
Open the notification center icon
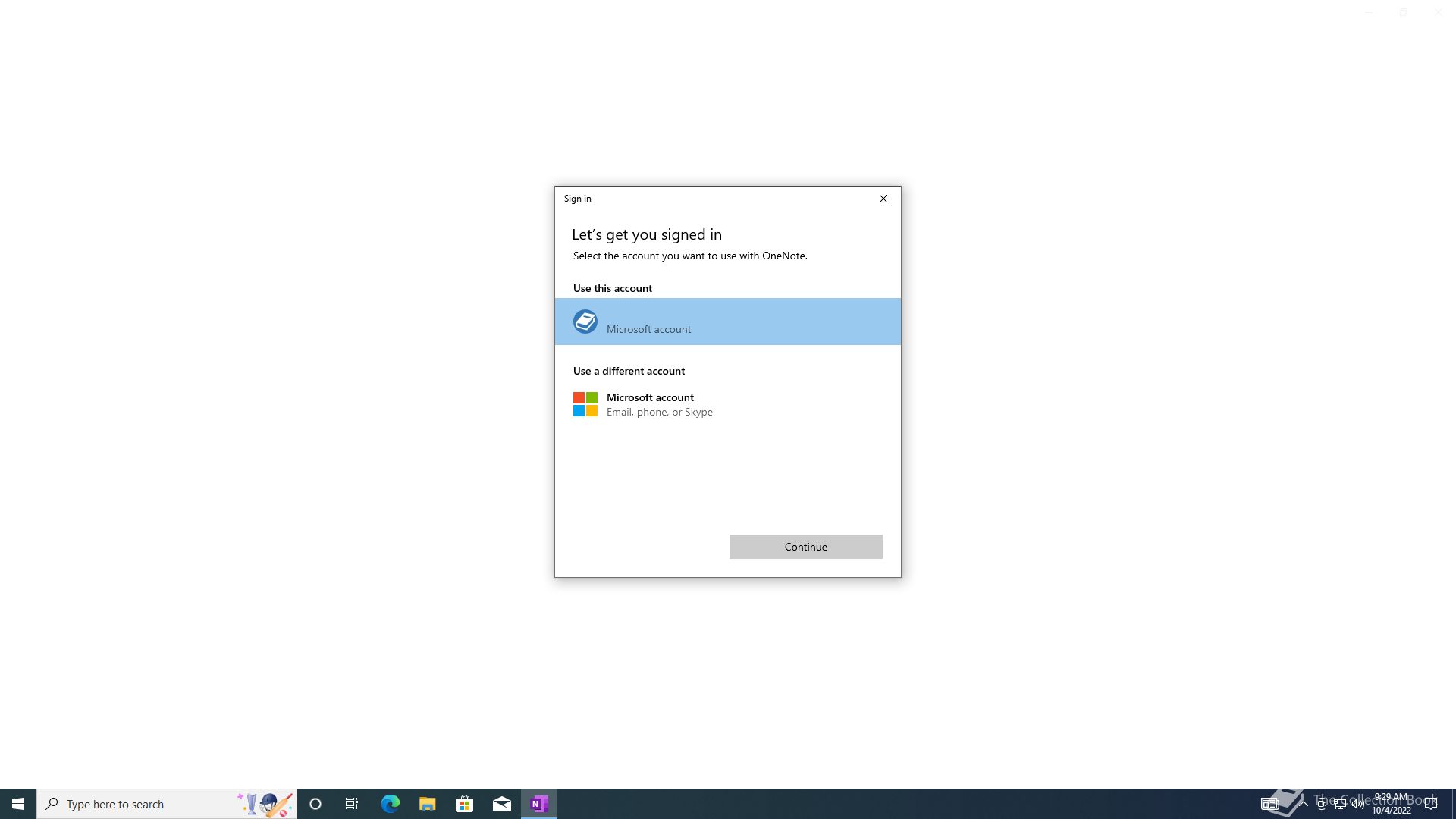click(x=1431, y=804)
